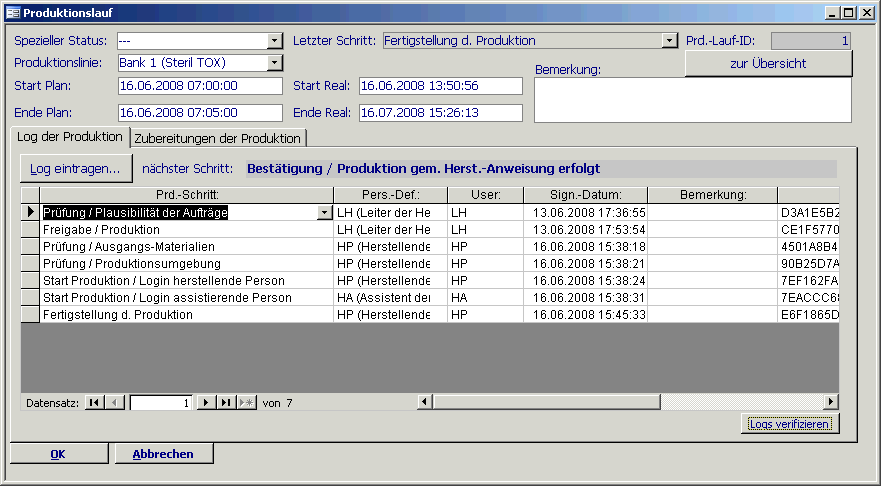Click the Log eintragen button

click(x=75, y=169)
